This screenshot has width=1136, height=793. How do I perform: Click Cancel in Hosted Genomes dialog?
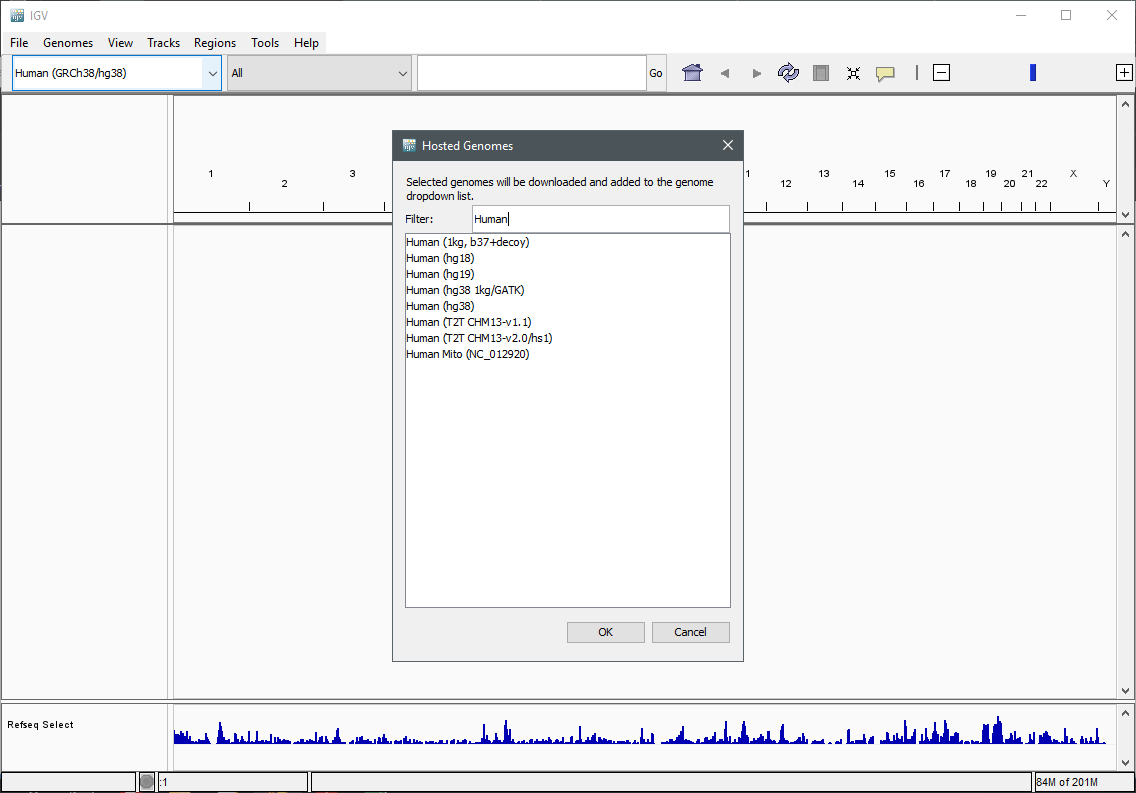(690, 632)
